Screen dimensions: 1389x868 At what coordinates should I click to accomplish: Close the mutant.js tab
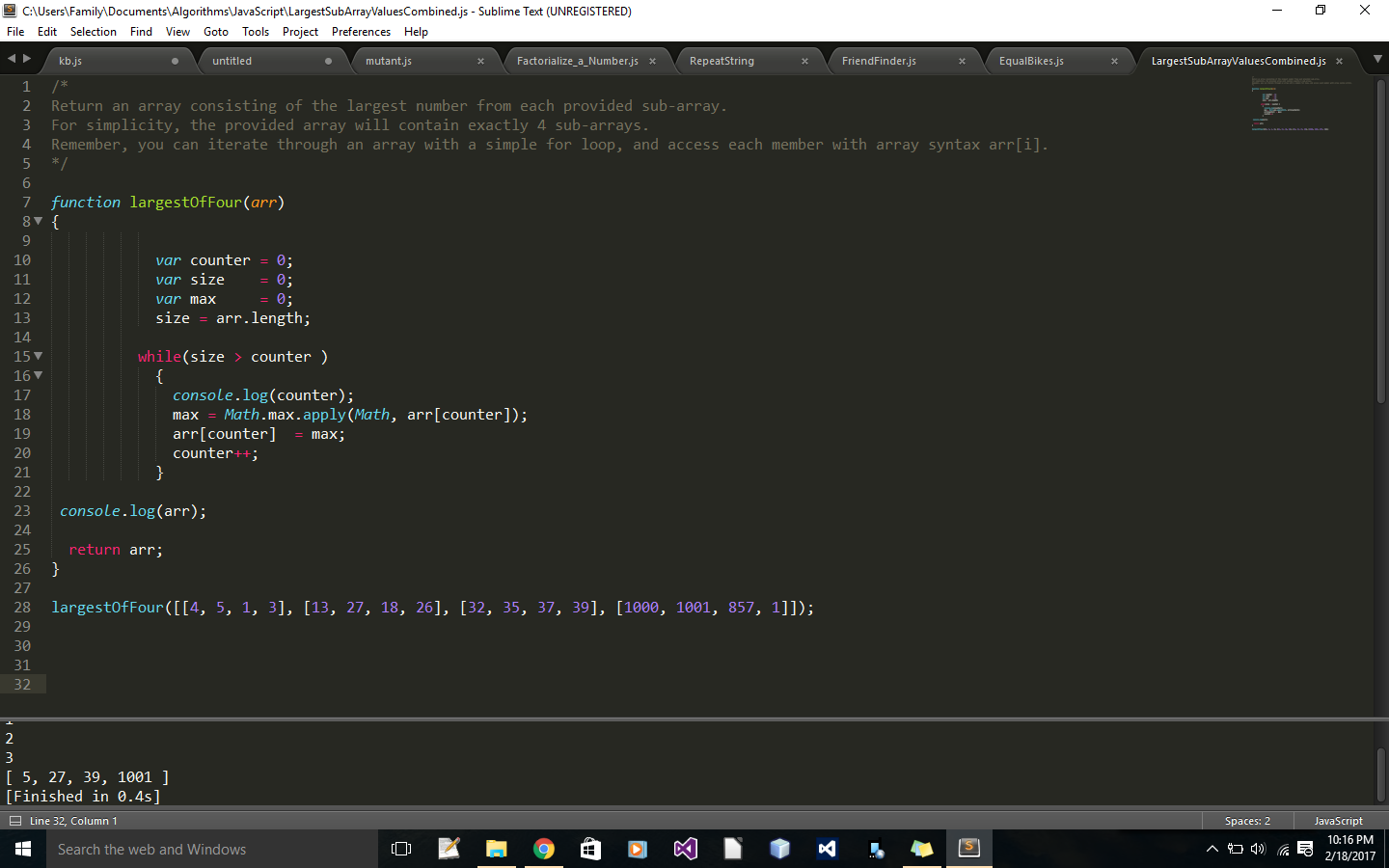(x=481, y=60)
